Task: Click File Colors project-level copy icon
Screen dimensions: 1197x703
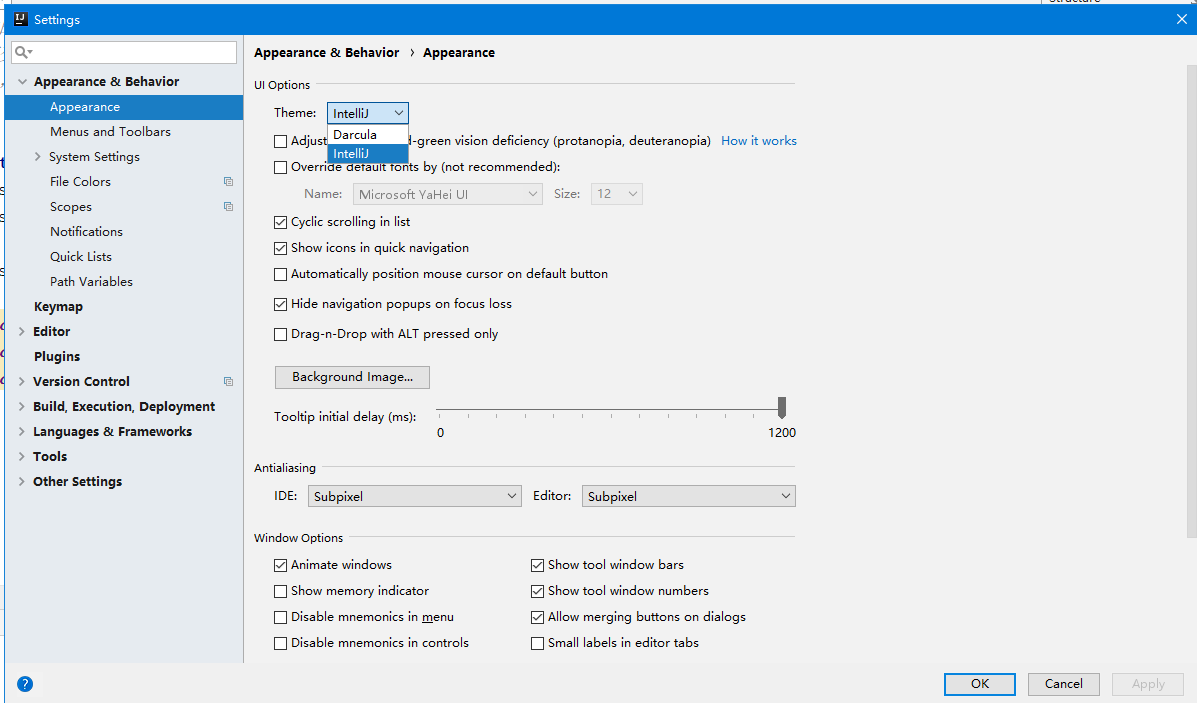Action: point(228,182)
